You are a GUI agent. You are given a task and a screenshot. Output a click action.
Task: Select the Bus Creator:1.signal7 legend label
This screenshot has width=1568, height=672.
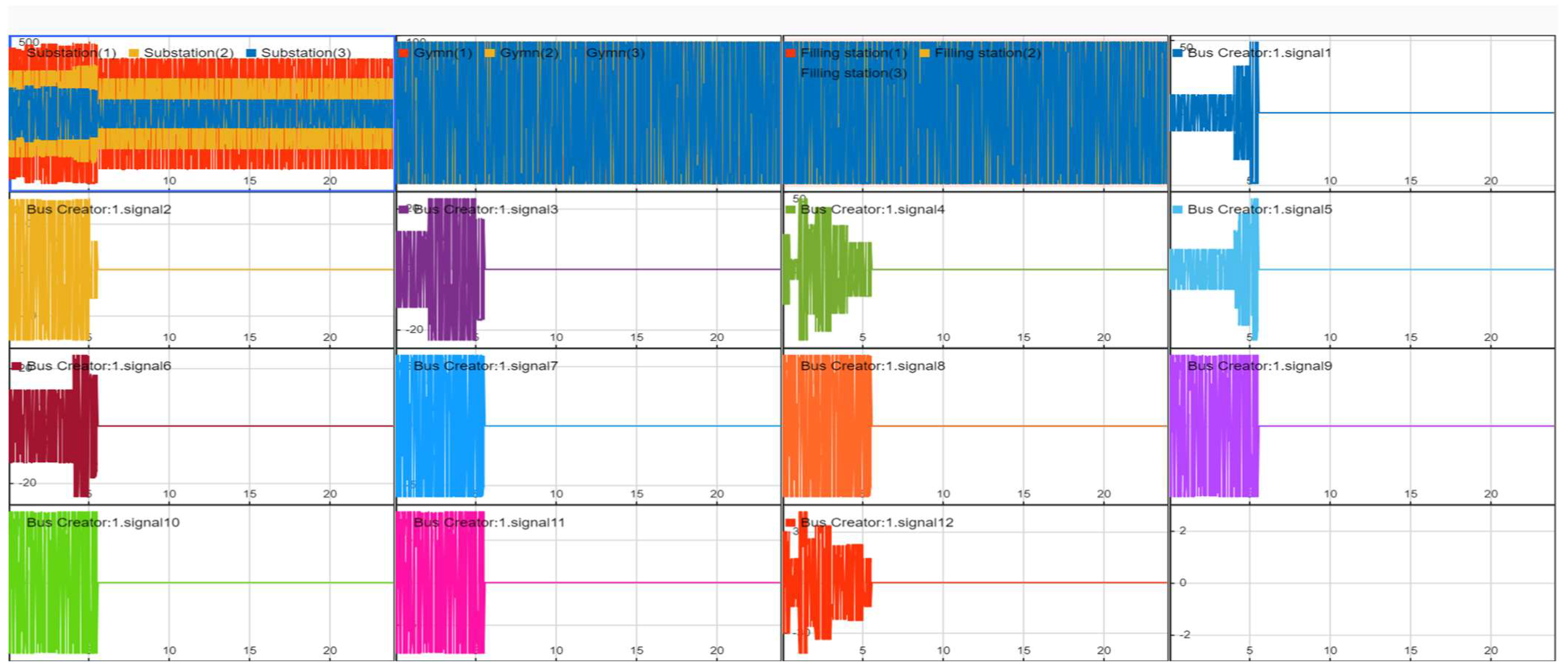[x=485, y=366]
